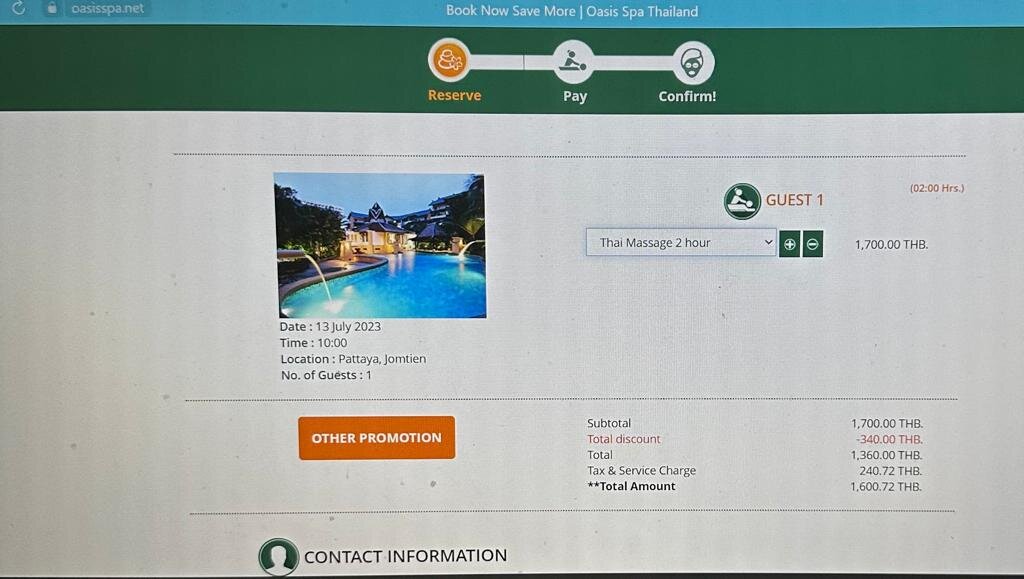Image resolution: width=1024 pixels, height=579 pixels.
Task: Click the CONTACT INFORMATION heading
Action: coord(405,556)
